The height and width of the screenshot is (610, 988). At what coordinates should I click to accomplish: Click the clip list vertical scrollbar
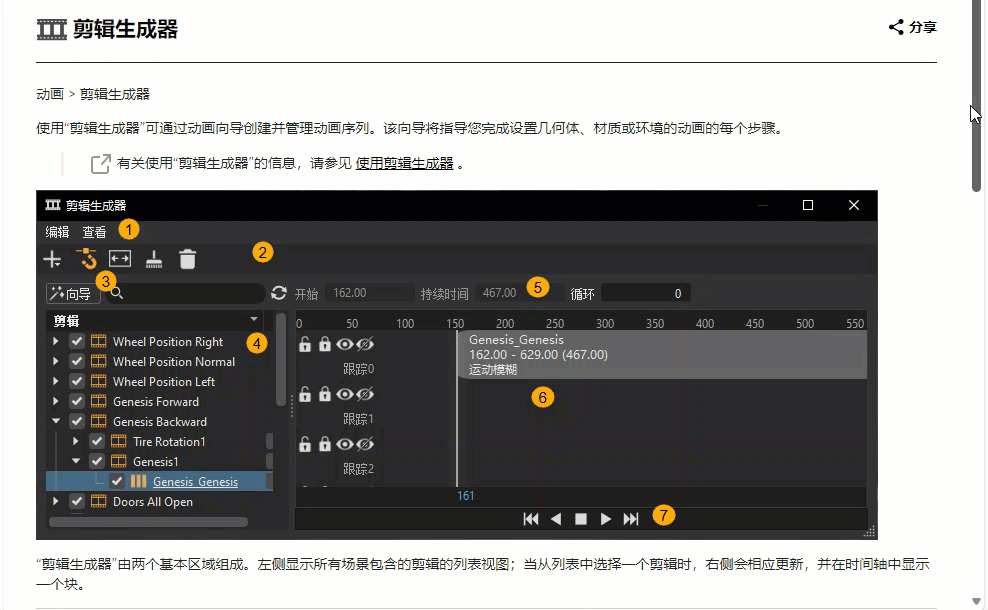click(x=281, y=359)
